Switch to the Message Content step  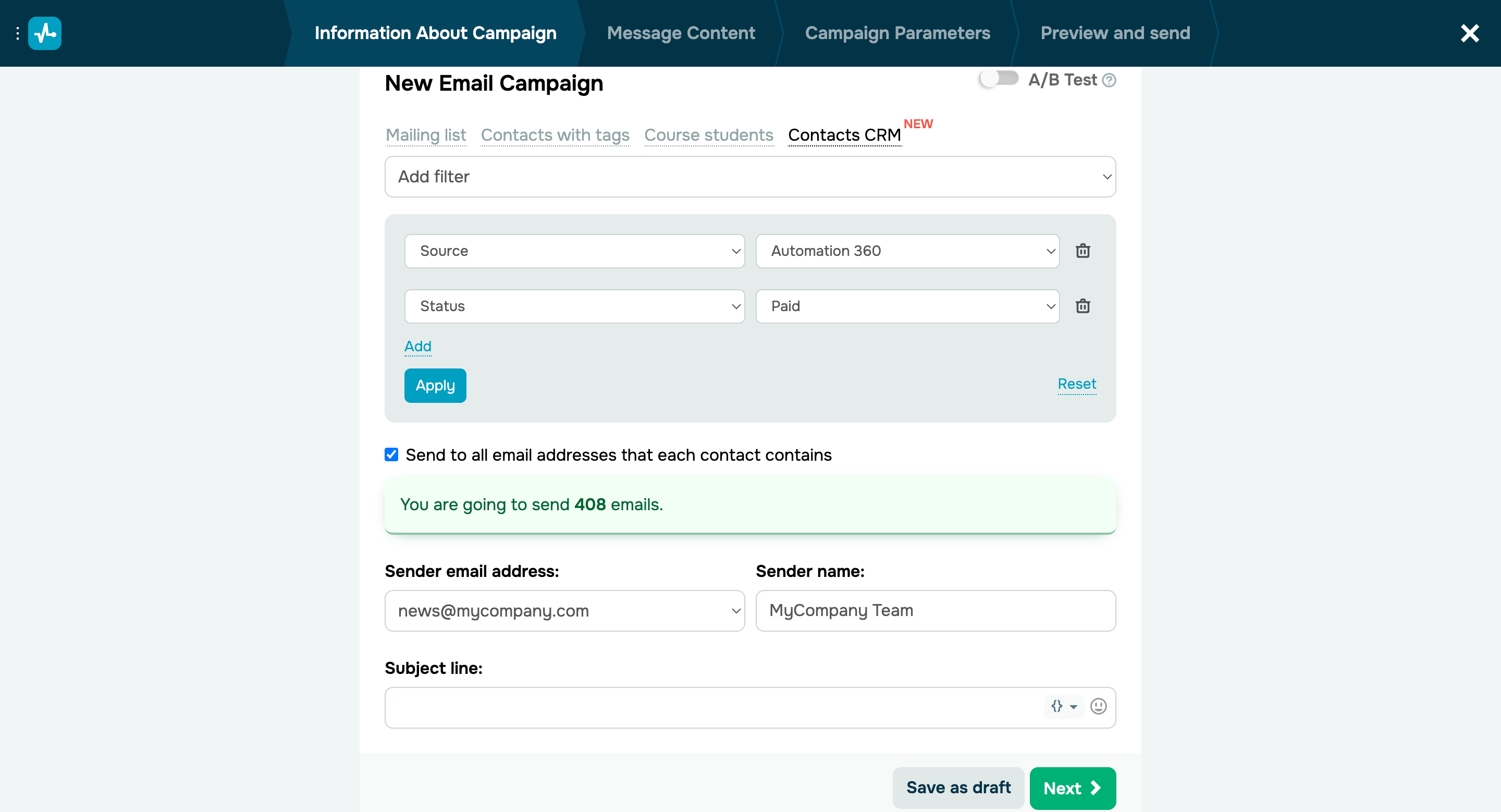pyautogui.click(x=681, y=33)
